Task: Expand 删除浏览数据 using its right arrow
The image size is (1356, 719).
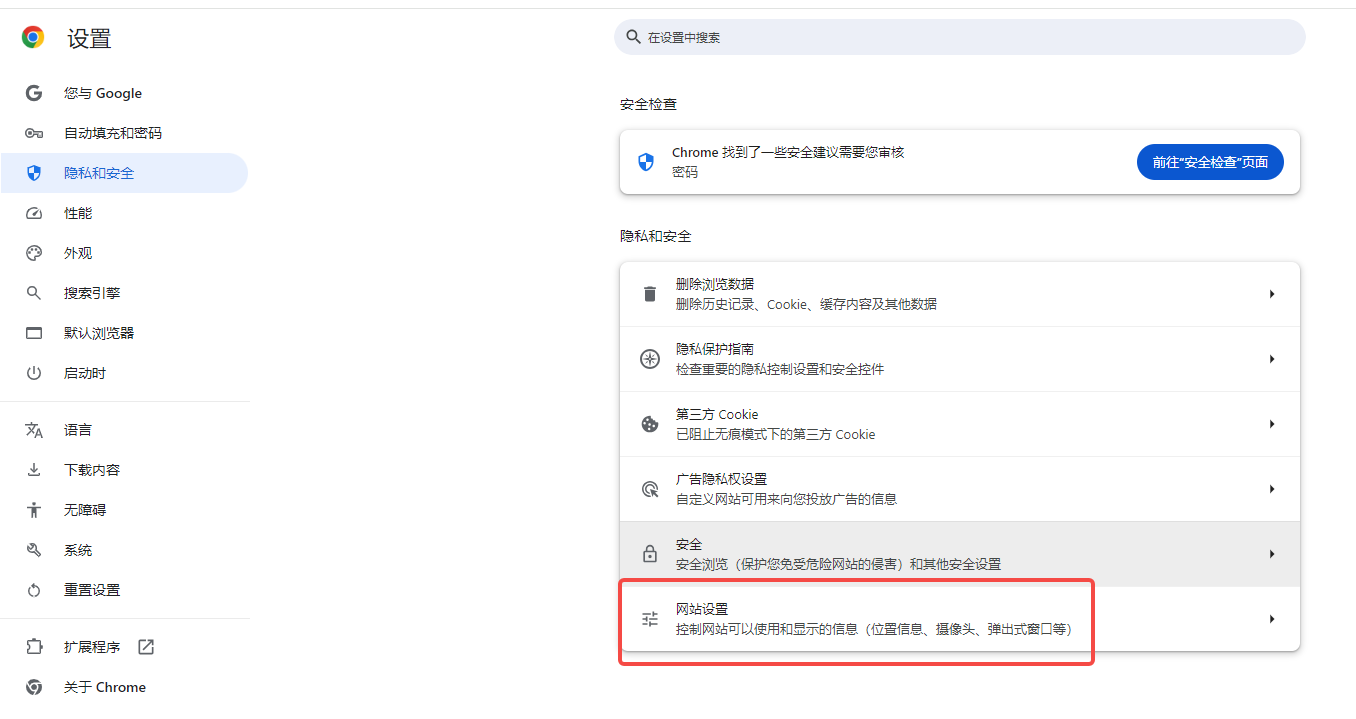Action: (1272, 294)
